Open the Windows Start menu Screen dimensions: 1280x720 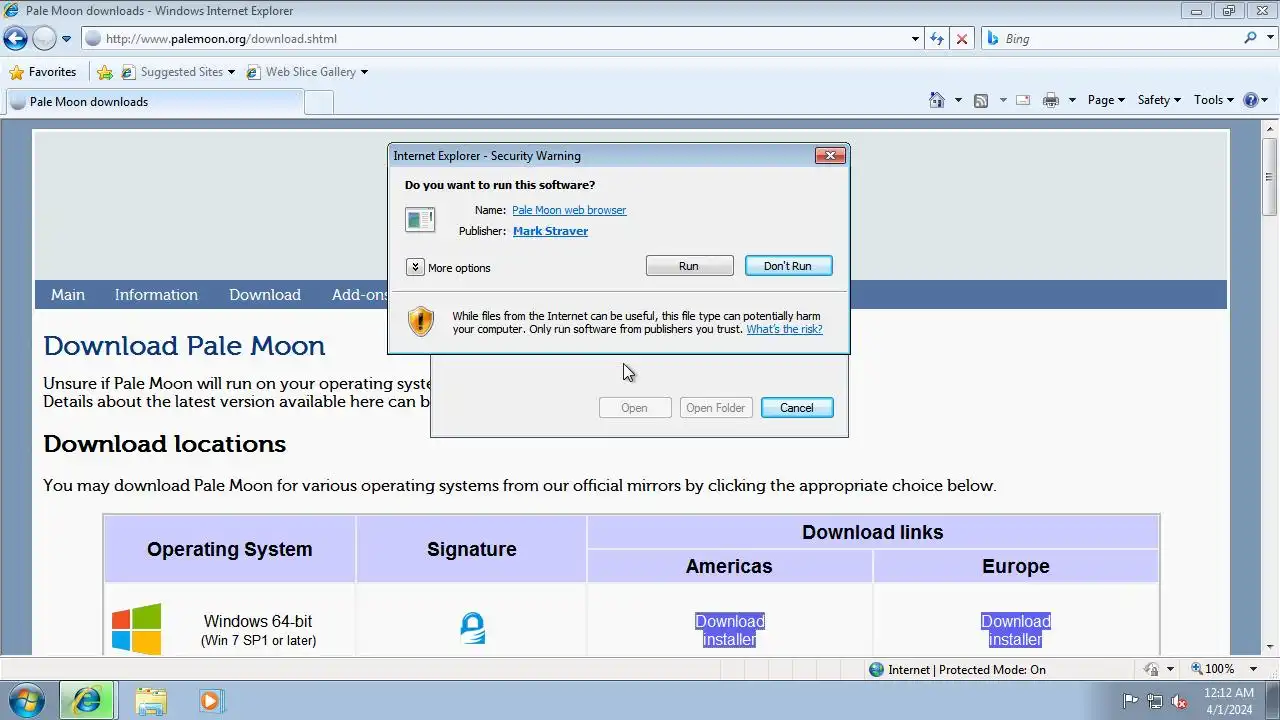(26, 700)
